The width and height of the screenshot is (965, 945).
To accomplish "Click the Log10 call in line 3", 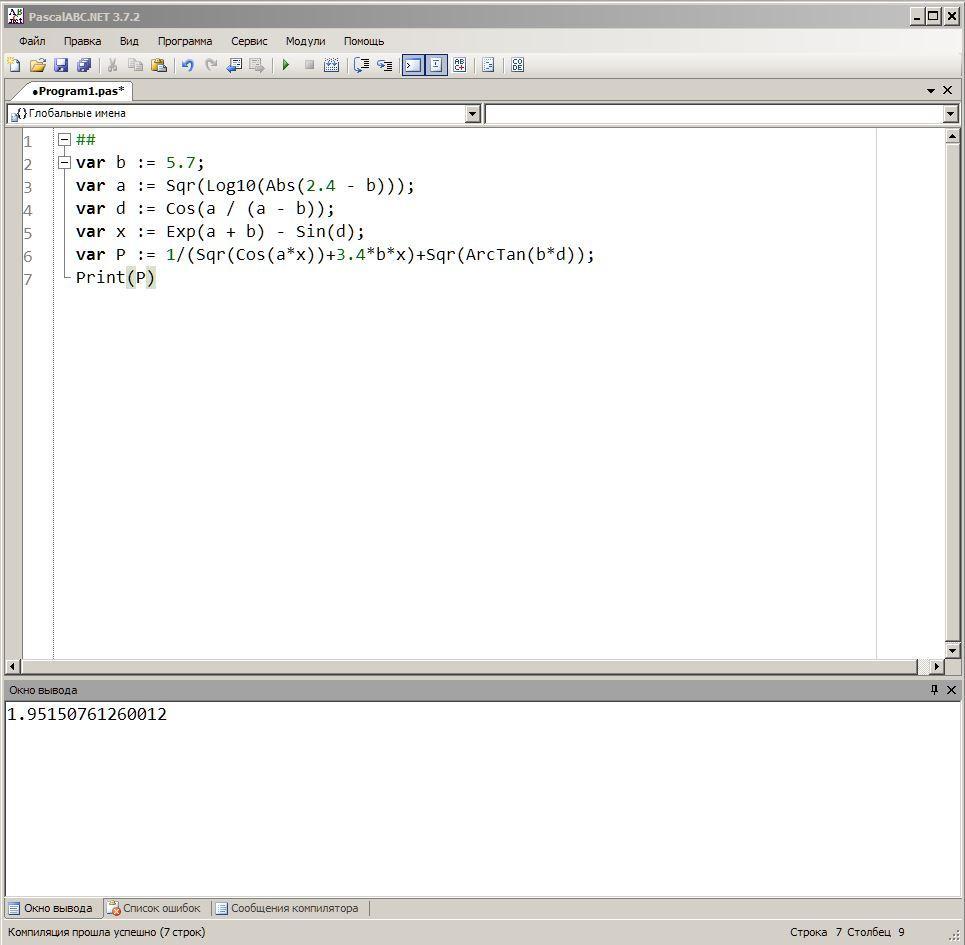I will tap(231, 186).
